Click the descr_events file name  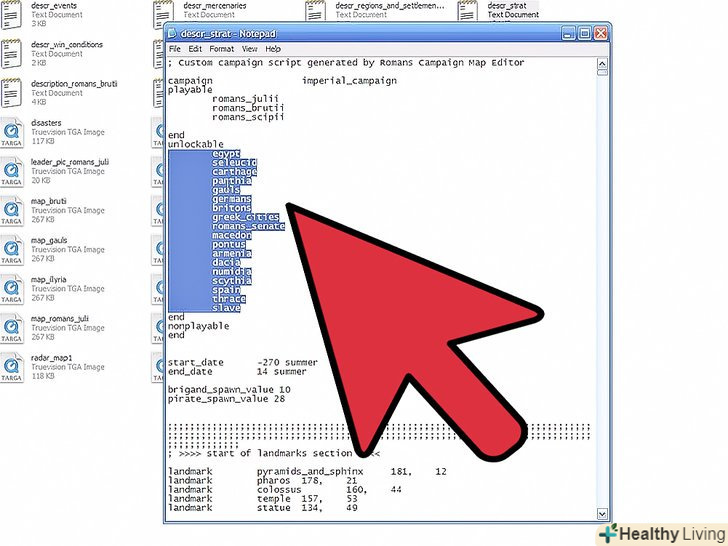coord(54,6)
